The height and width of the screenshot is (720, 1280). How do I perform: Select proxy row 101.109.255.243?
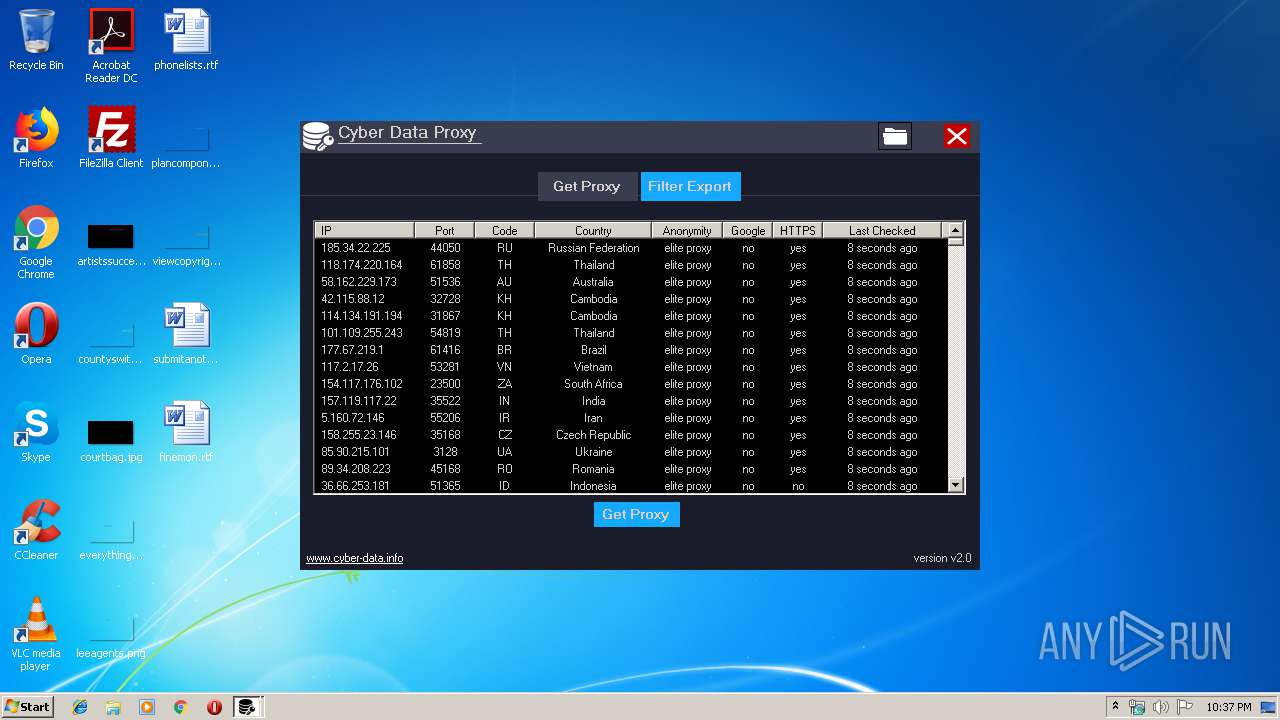click(x=631, y=333)
